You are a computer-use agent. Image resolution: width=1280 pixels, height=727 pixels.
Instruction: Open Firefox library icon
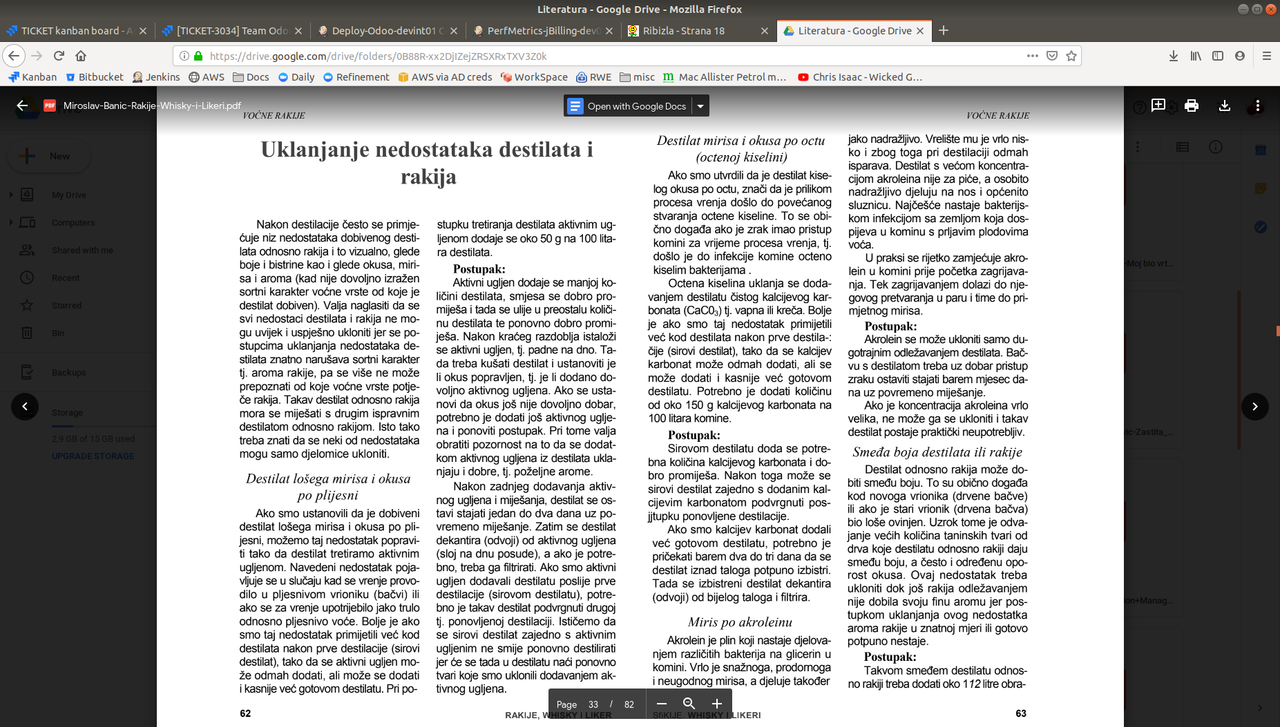(1195, 56)
